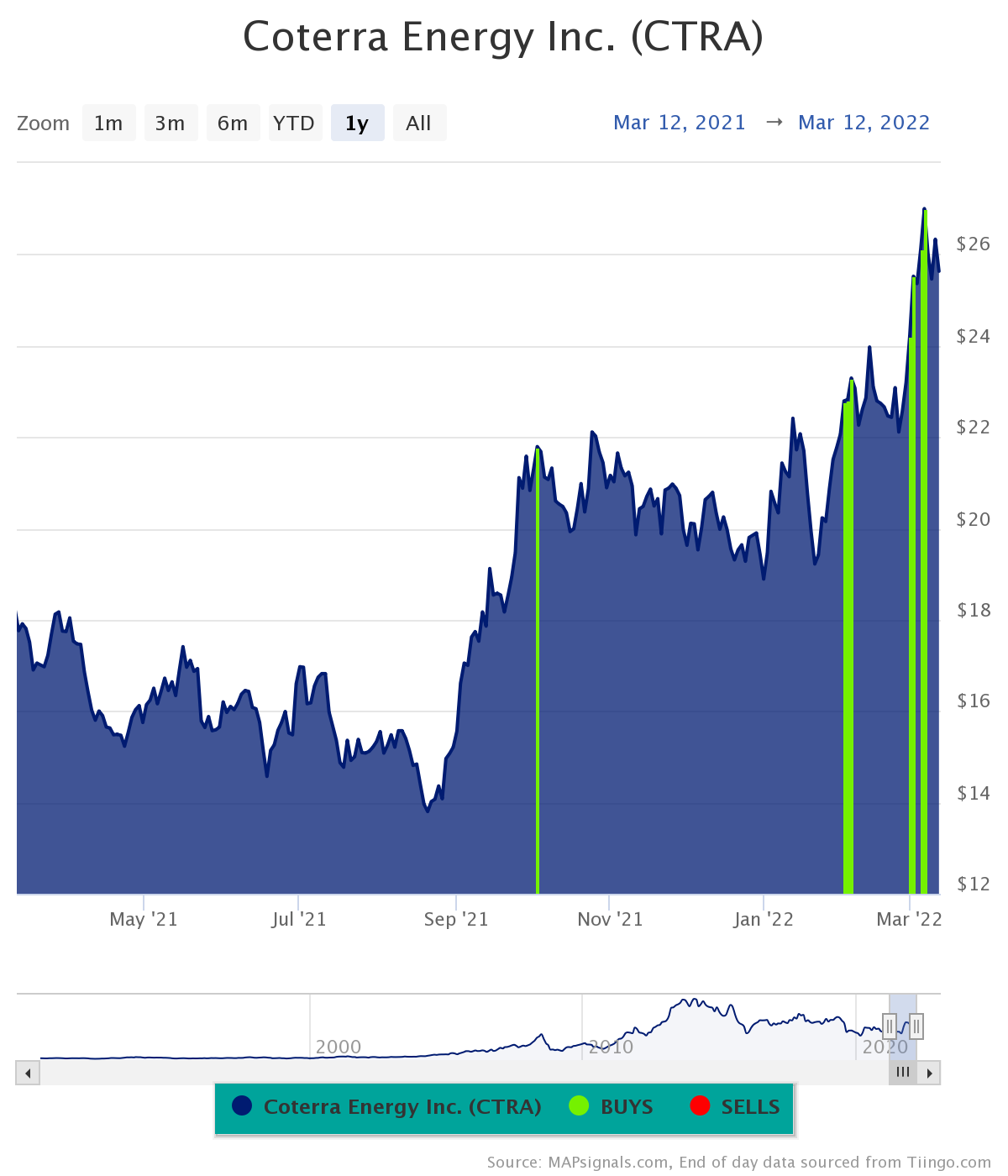This screenshot has width=1008, height=1176.
Task: Click the dark blue CTRA legend dot
Action: click(242, 1106)
